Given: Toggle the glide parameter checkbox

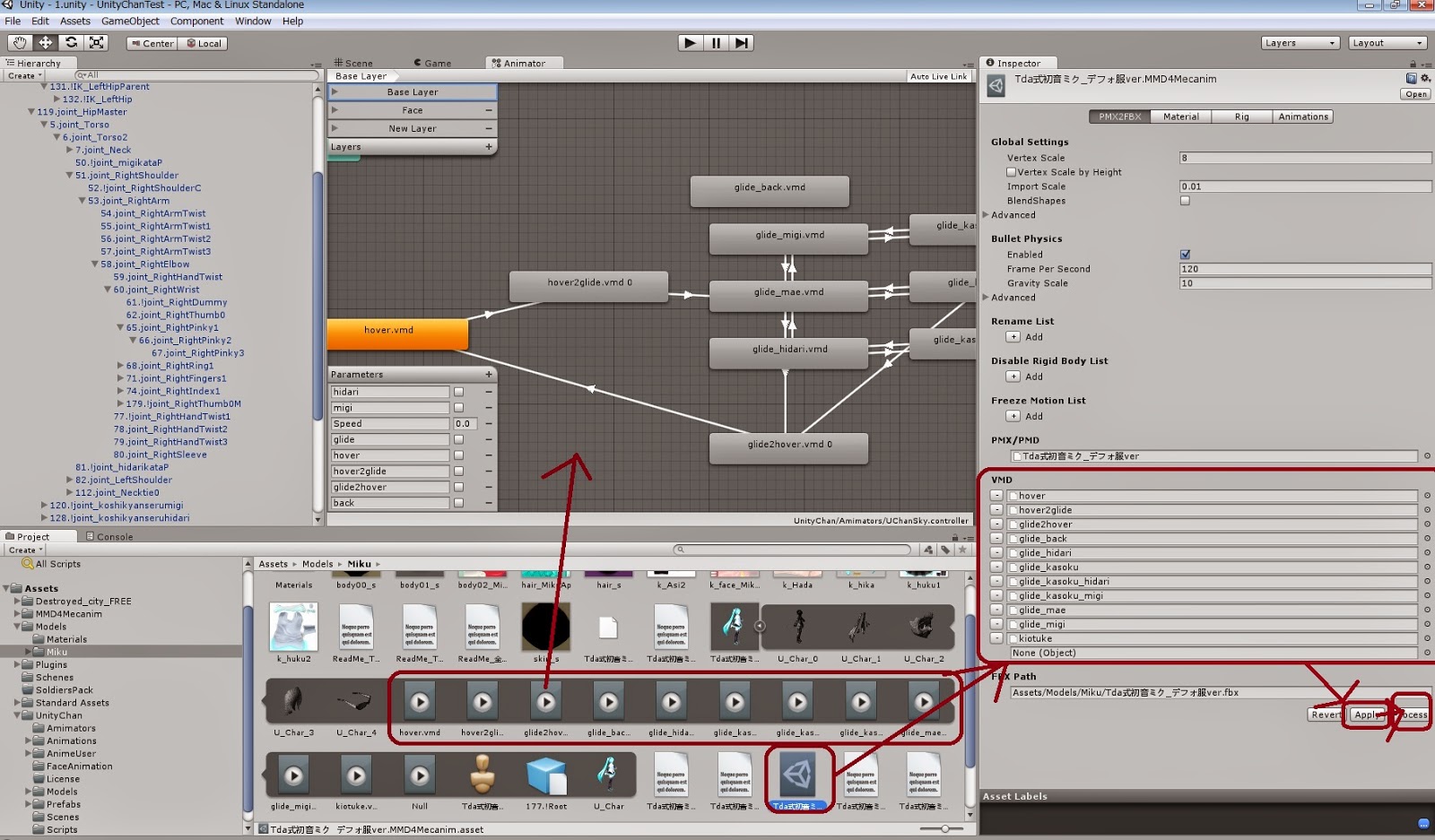Looking at the screenshot, I should (x=458, y=439).
